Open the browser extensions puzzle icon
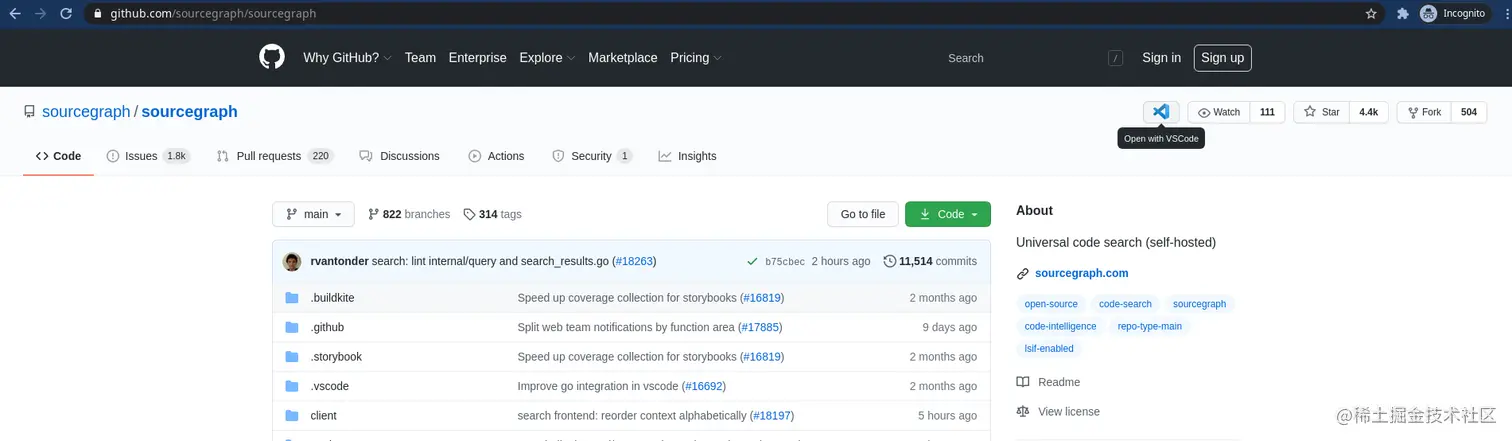 [x=1402, y=14]
